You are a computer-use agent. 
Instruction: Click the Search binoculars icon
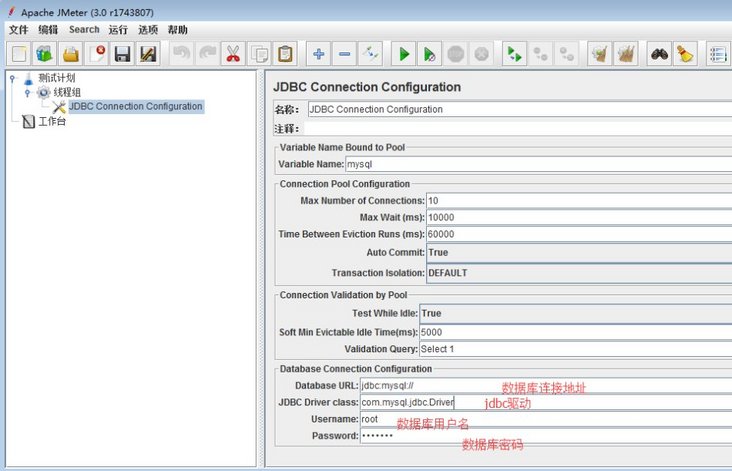(659, 54)
